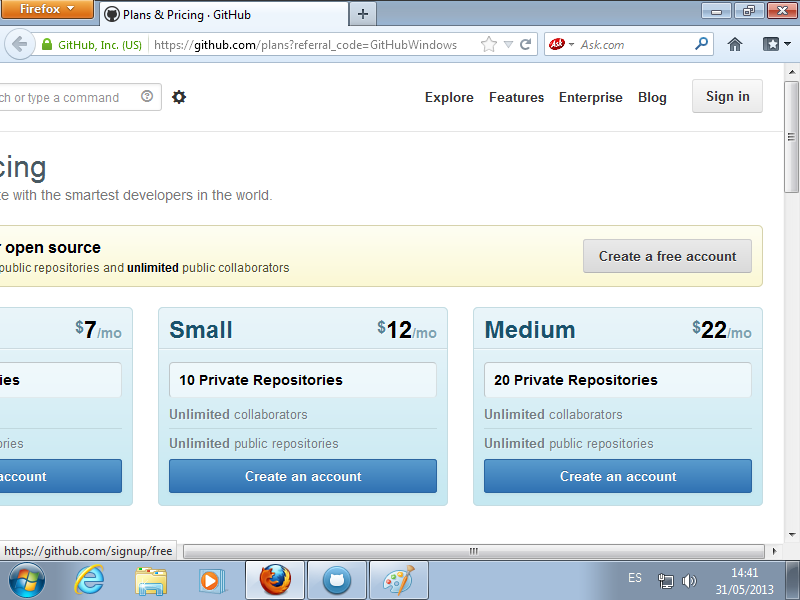Create an account for the $7 plan
The height and width of the screenshot is (600, 800).
[61, 476]
